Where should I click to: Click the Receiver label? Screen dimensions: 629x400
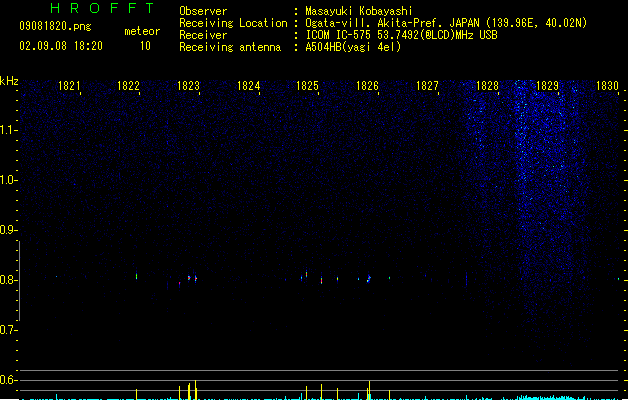203,35
